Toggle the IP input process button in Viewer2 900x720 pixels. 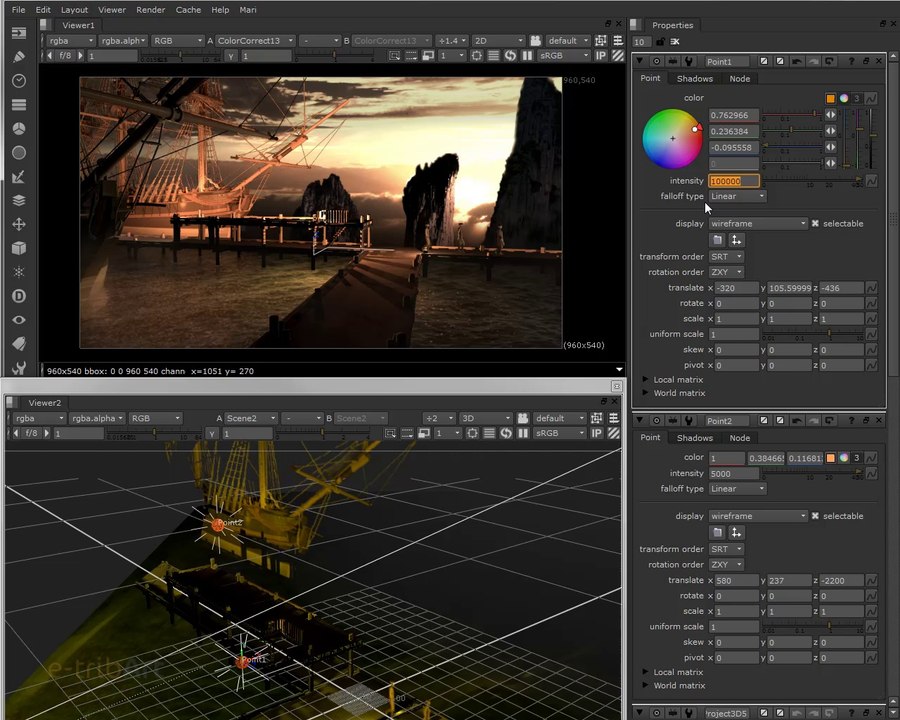tap(596, 433)
